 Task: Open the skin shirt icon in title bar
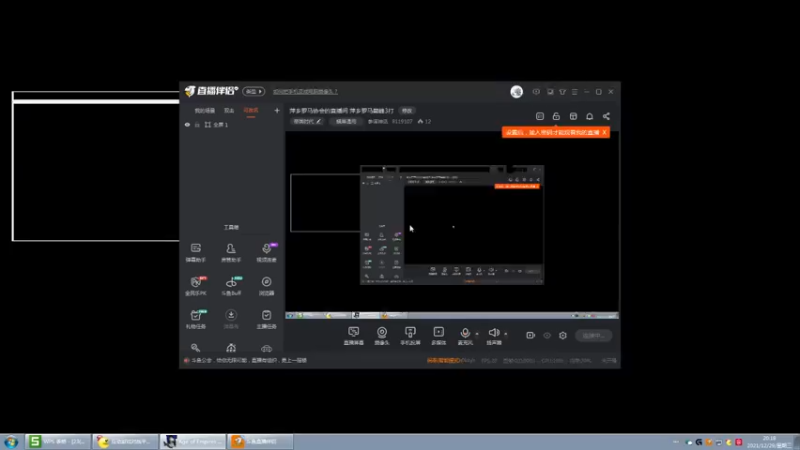pos(562,92)
